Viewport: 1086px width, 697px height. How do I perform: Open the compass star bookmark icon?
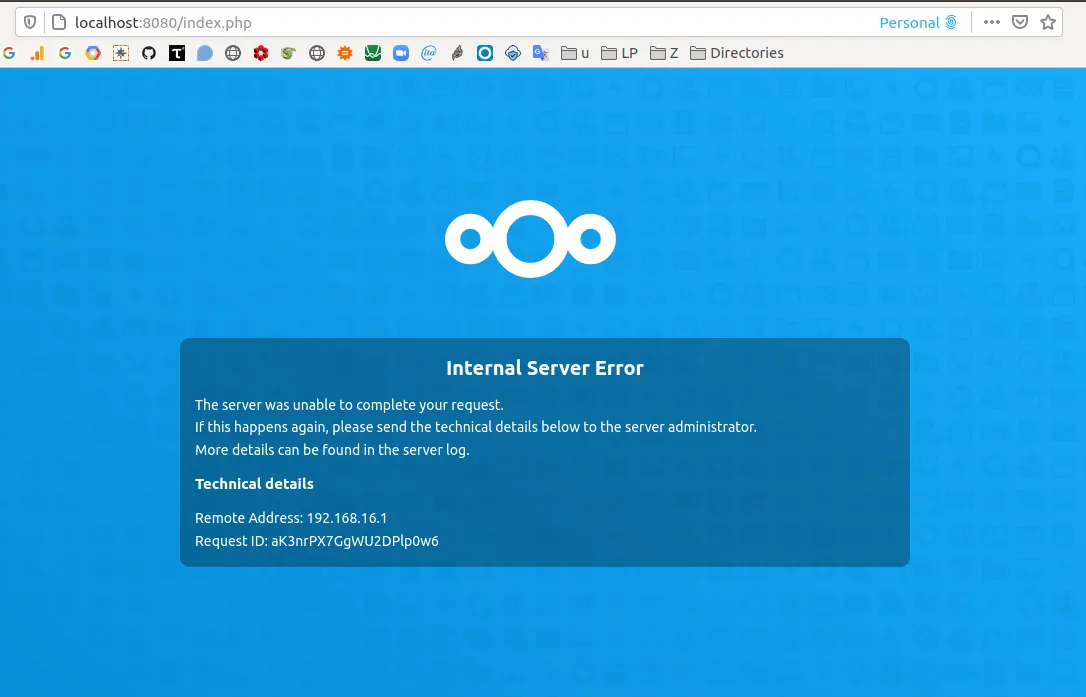point(121,53)
